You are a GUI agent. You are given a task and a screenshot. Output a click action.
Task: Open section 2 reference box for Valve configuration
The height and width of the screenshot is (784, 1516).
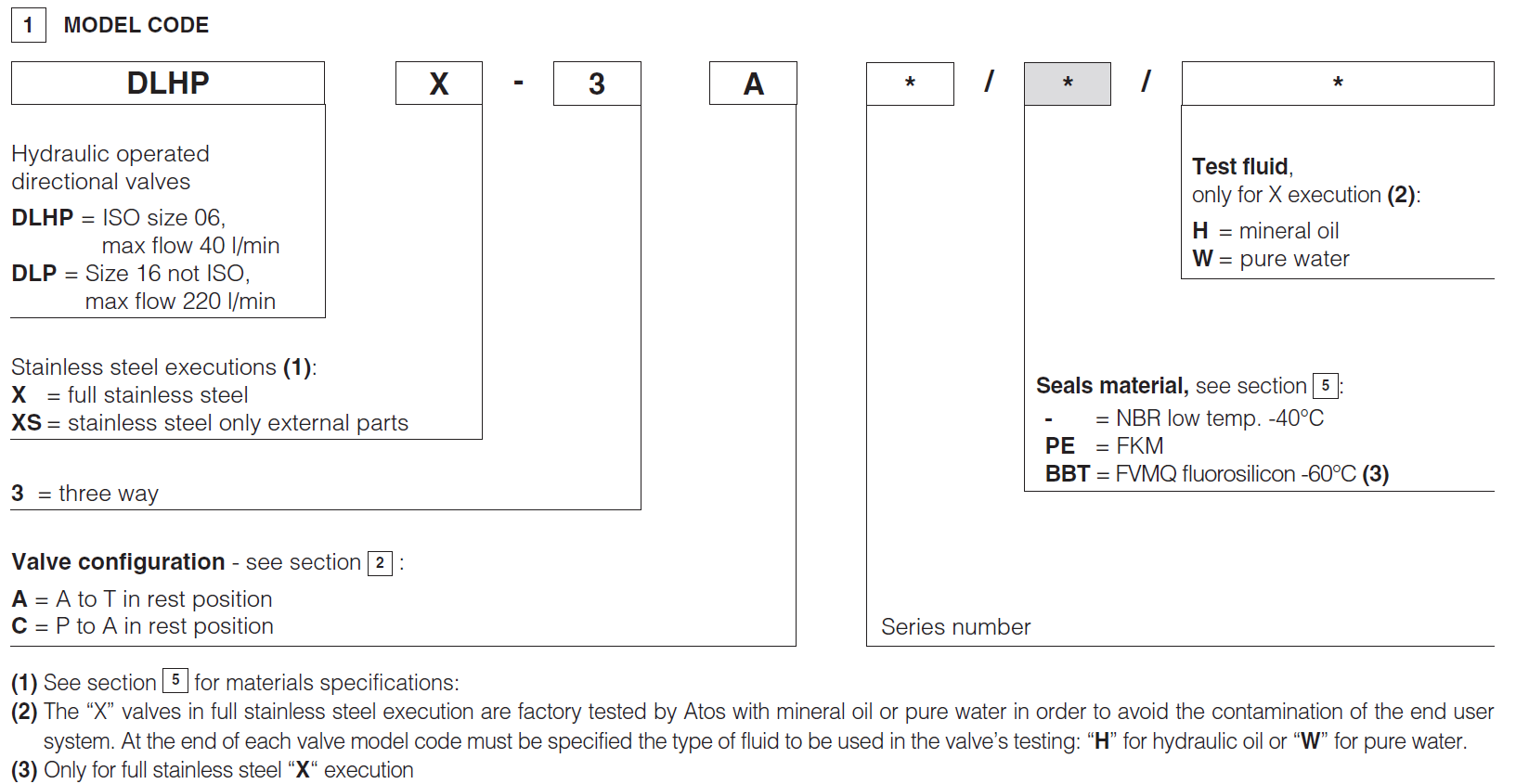380,563
